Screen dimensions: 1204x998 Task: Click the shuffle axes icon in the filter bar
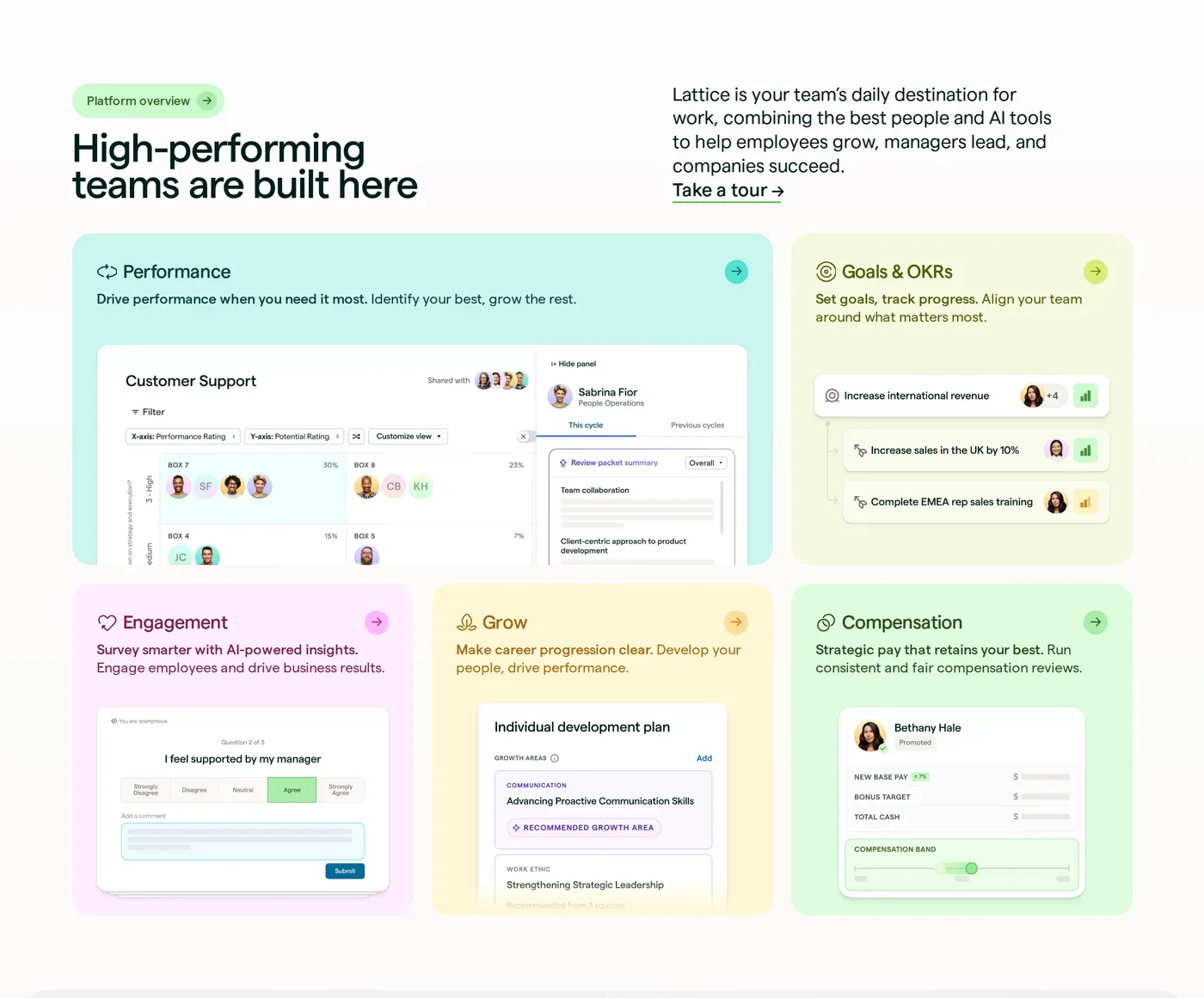[x=356, y=437]
